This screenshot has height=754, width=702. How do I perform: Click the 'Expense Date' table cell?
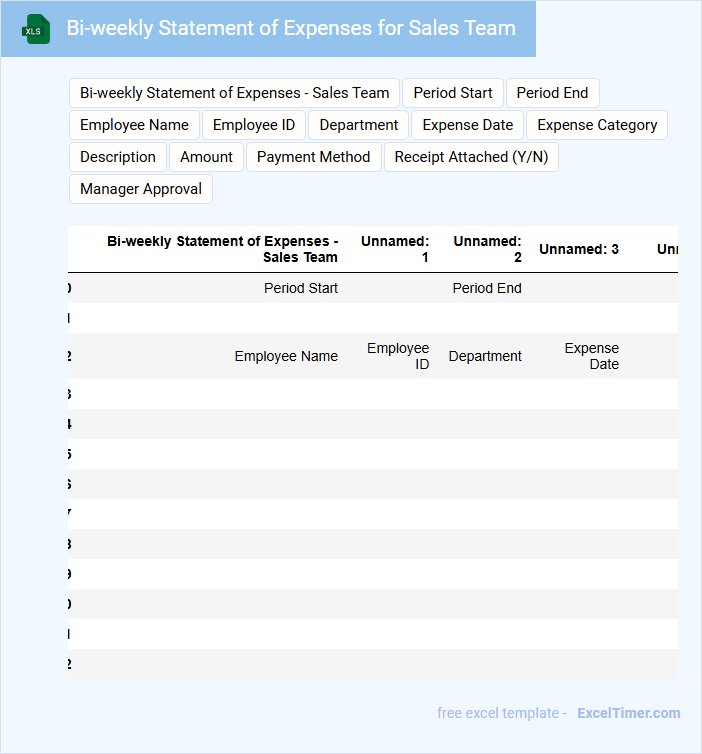[591, 356]
